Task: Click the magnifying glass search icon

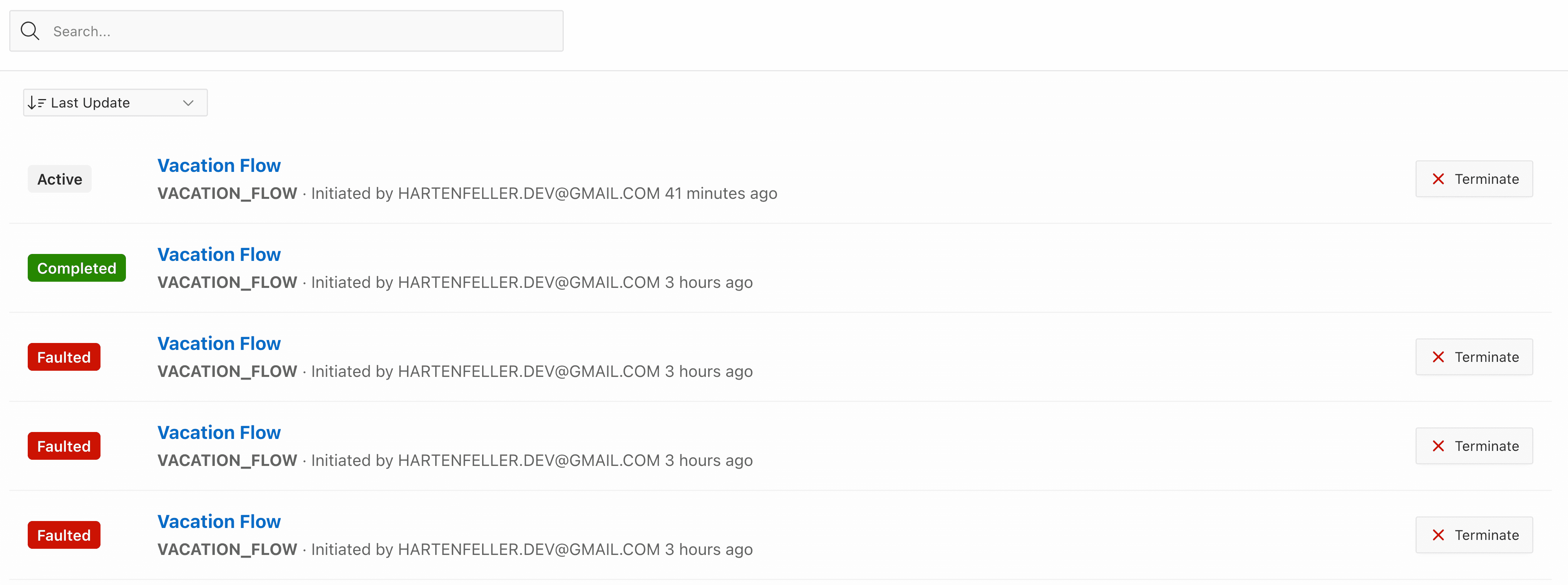Action: (30, 30)
